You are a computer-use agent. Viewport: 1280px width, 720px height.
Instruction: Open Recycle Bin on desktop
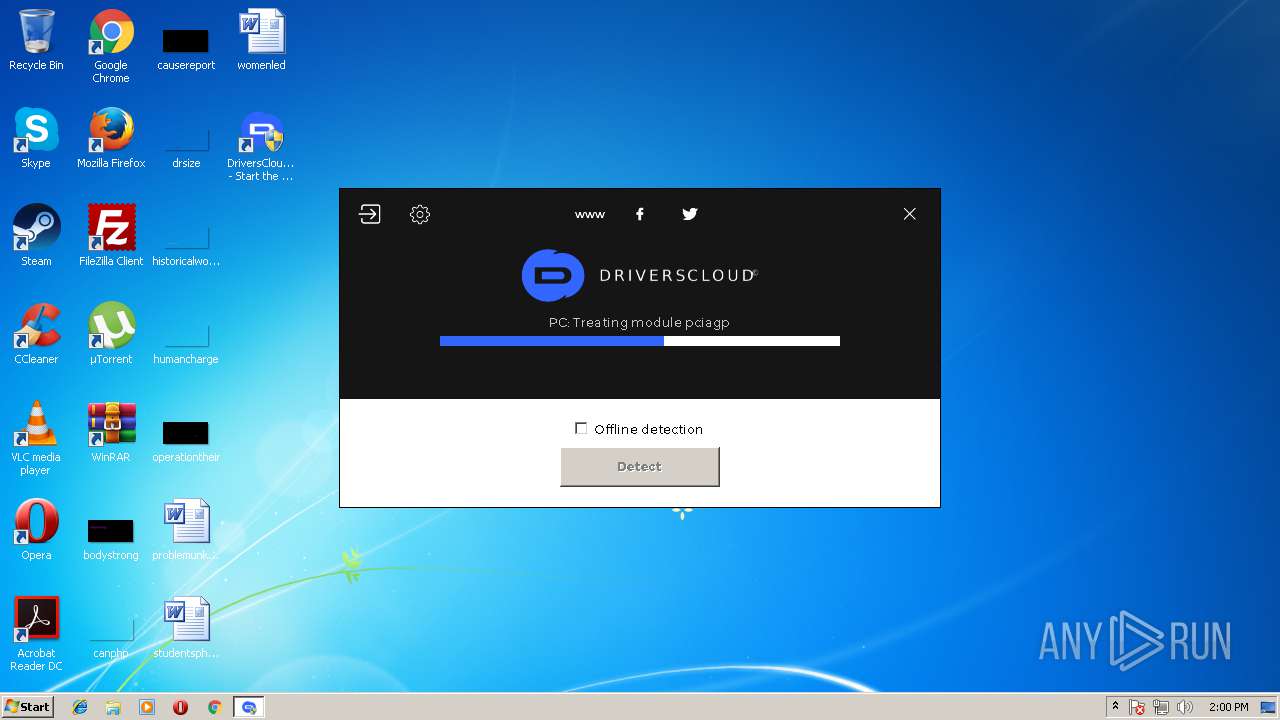click(x=36, y=40)
